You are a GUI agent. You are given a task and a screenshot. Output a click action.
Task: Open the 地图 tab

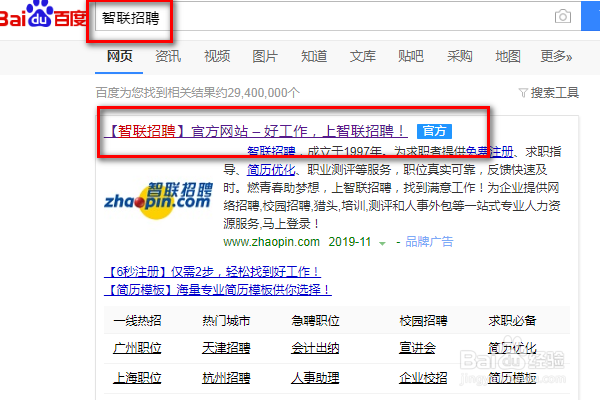point(508,56)
